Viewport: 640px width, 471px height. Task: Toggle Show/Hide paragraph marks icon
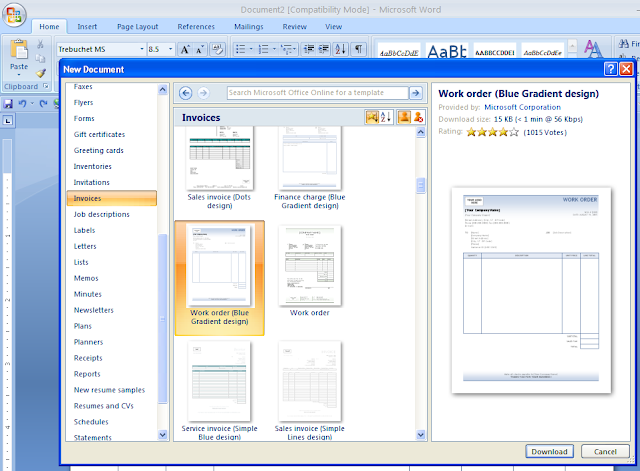358,50
